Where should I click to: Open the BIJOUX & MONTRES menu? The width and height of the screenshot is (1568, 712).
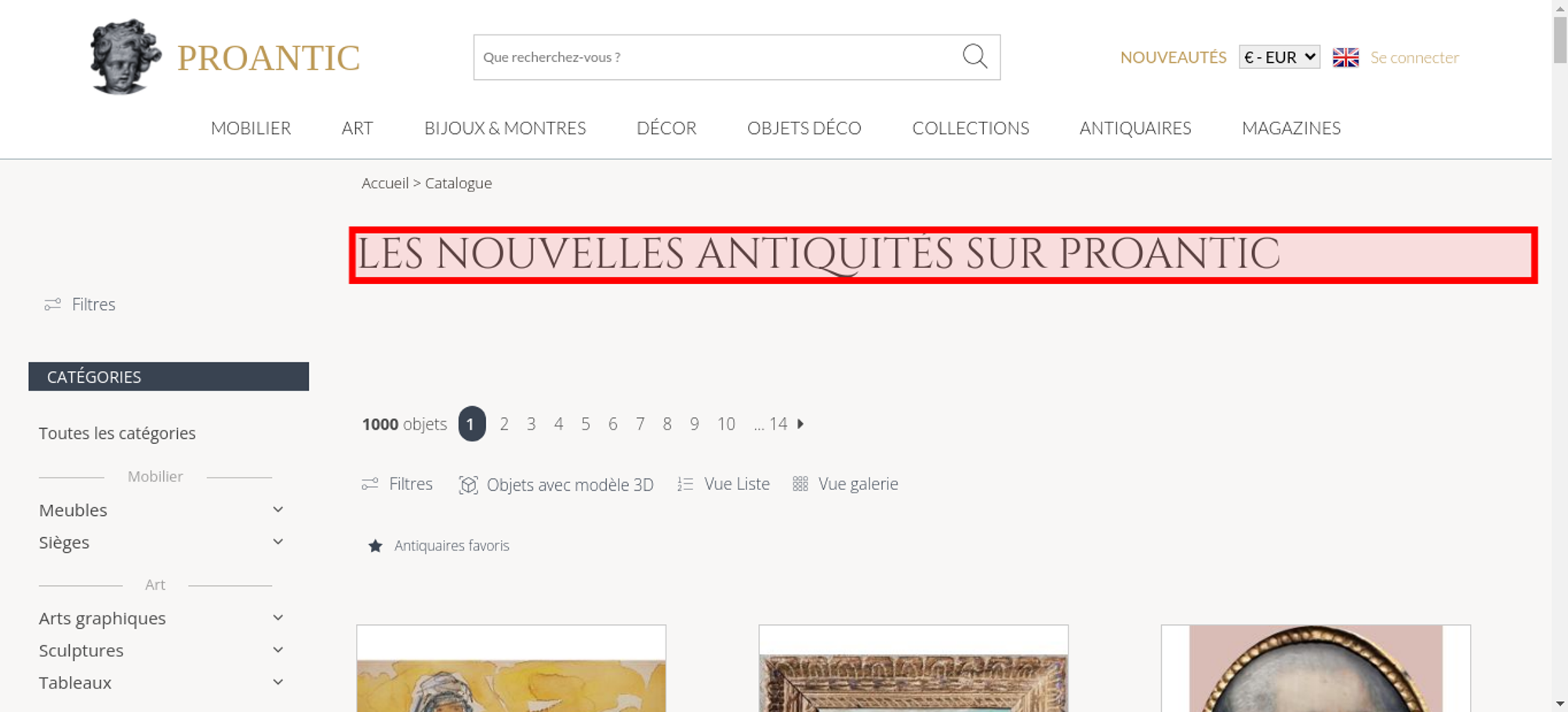coord(505,128)
